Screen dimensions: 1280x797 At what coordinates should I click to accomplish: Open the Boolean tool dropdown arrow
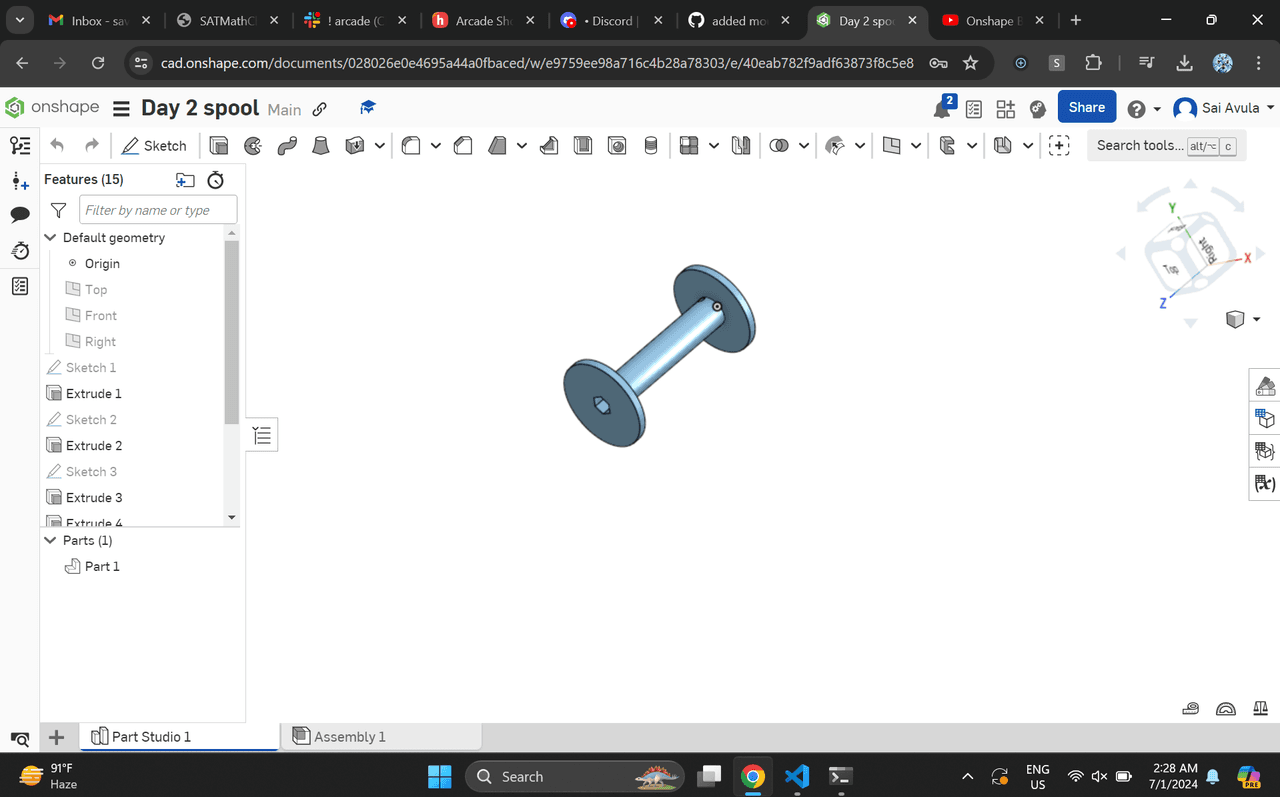pyautogui.click(x=804, y=146)
